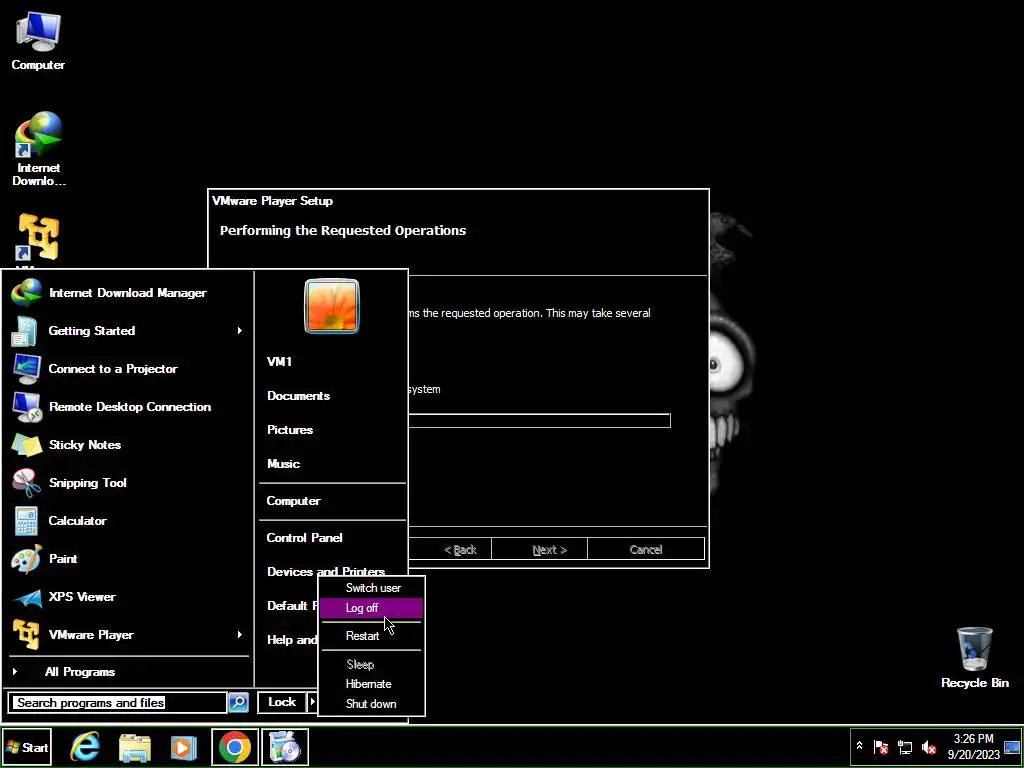This screenshot has height=768, width=1024.
Task: Click the network tray icon
Action: (905, 746)
